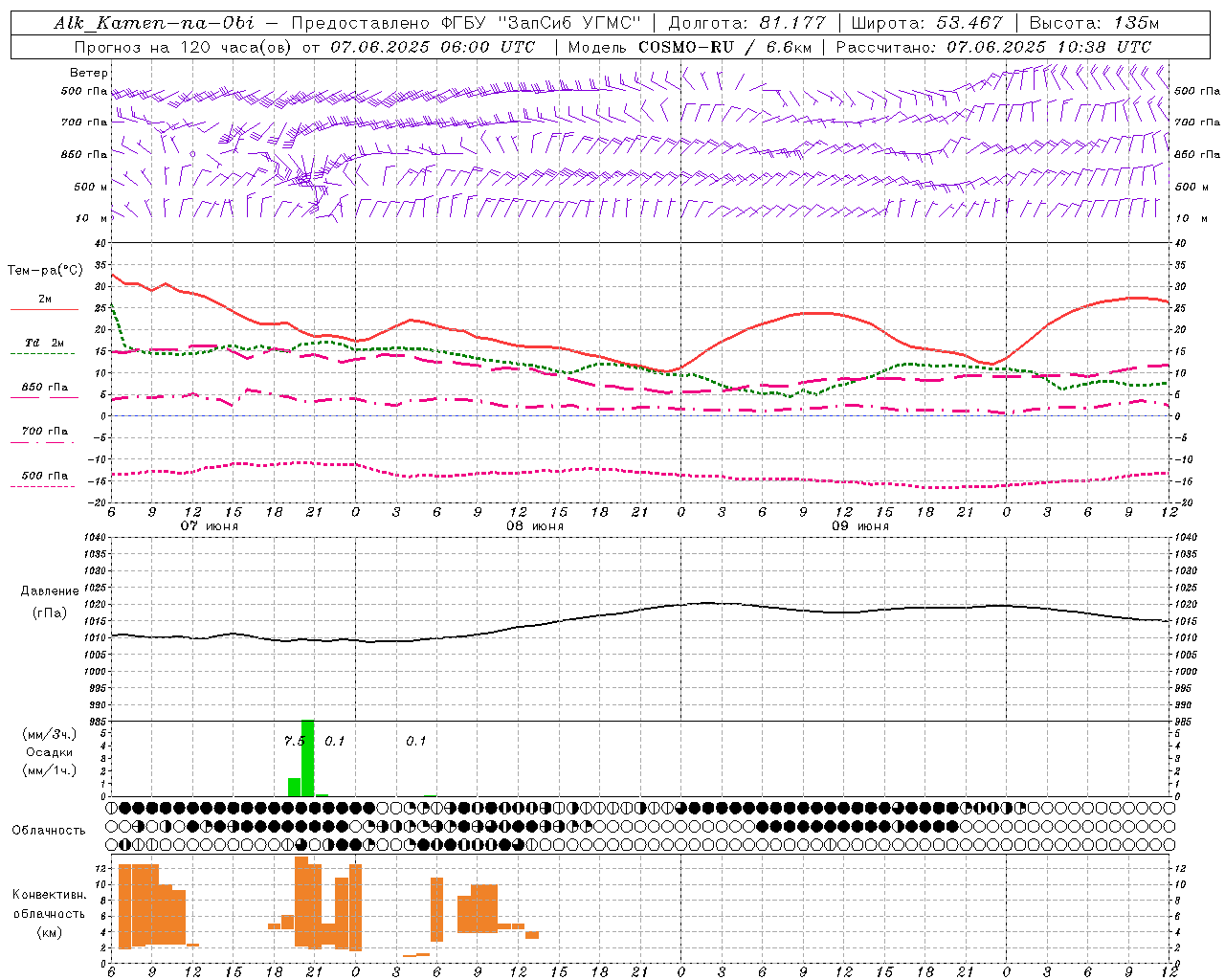
Task: Click the Высота: 135м value
Action: coord(1094,23)
